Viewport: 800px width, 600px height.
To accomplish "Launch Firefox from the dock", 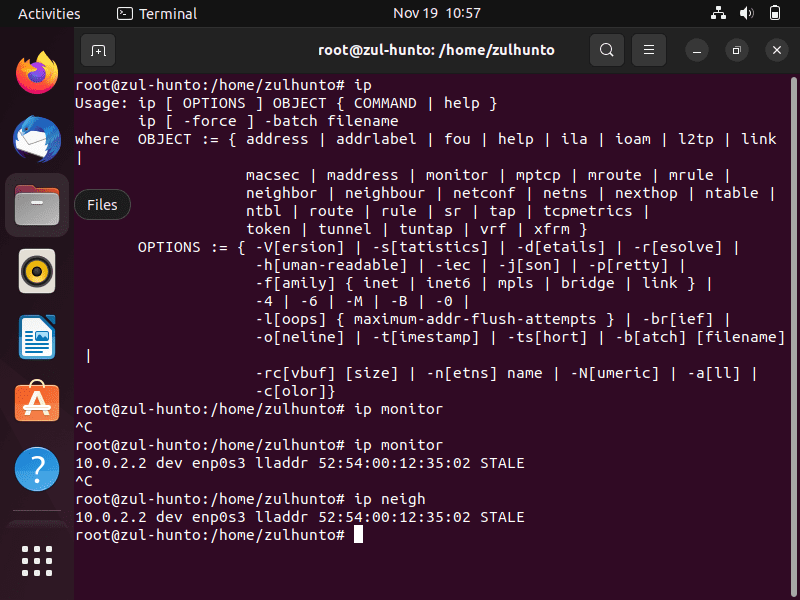I will click(37, 73).
